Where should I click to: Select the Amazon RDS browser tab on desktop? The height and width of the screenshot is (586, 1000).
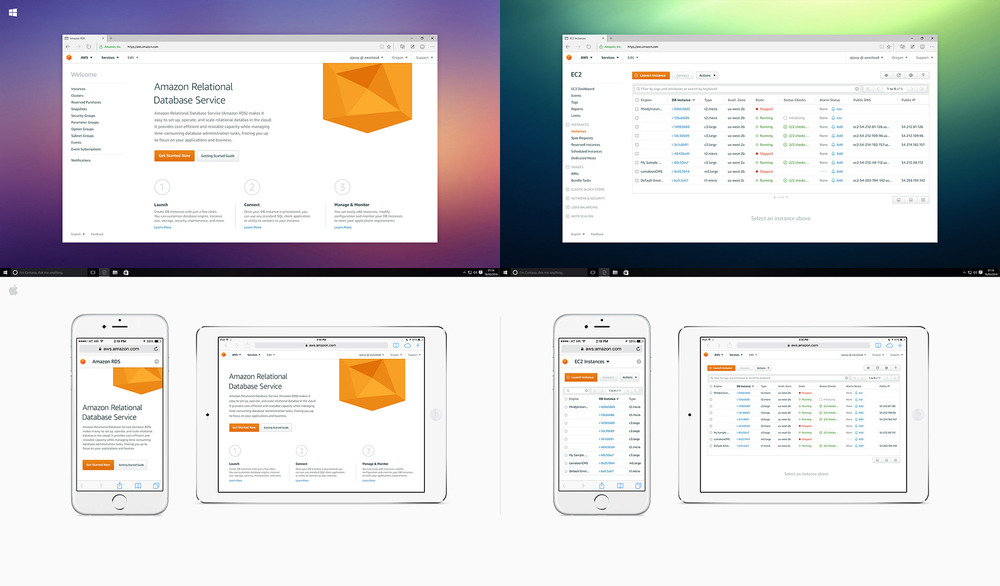click(85, 38)
